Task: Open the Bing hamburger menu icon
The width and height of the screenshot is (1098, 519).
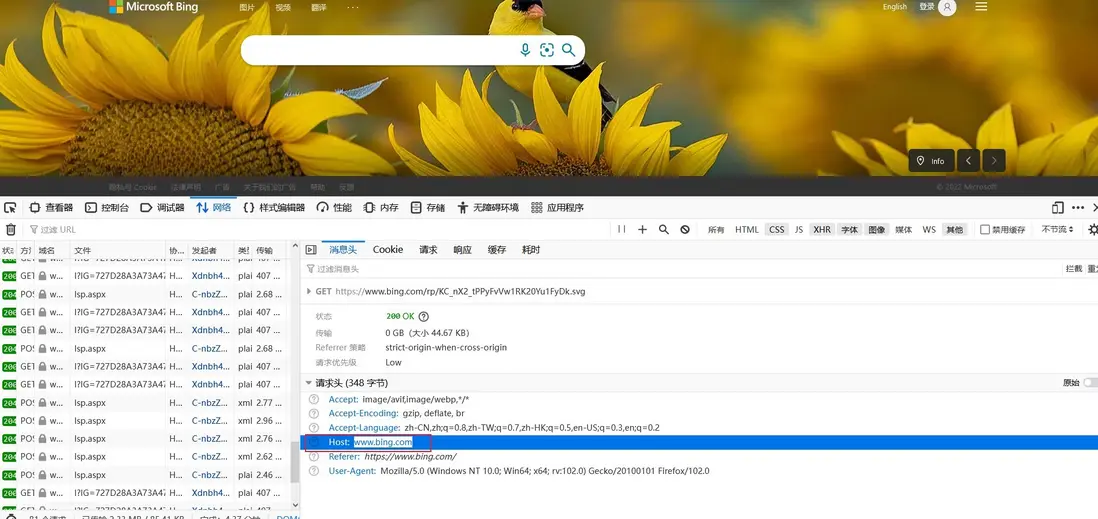Action: pyautogui.click(x=981, y=6)
